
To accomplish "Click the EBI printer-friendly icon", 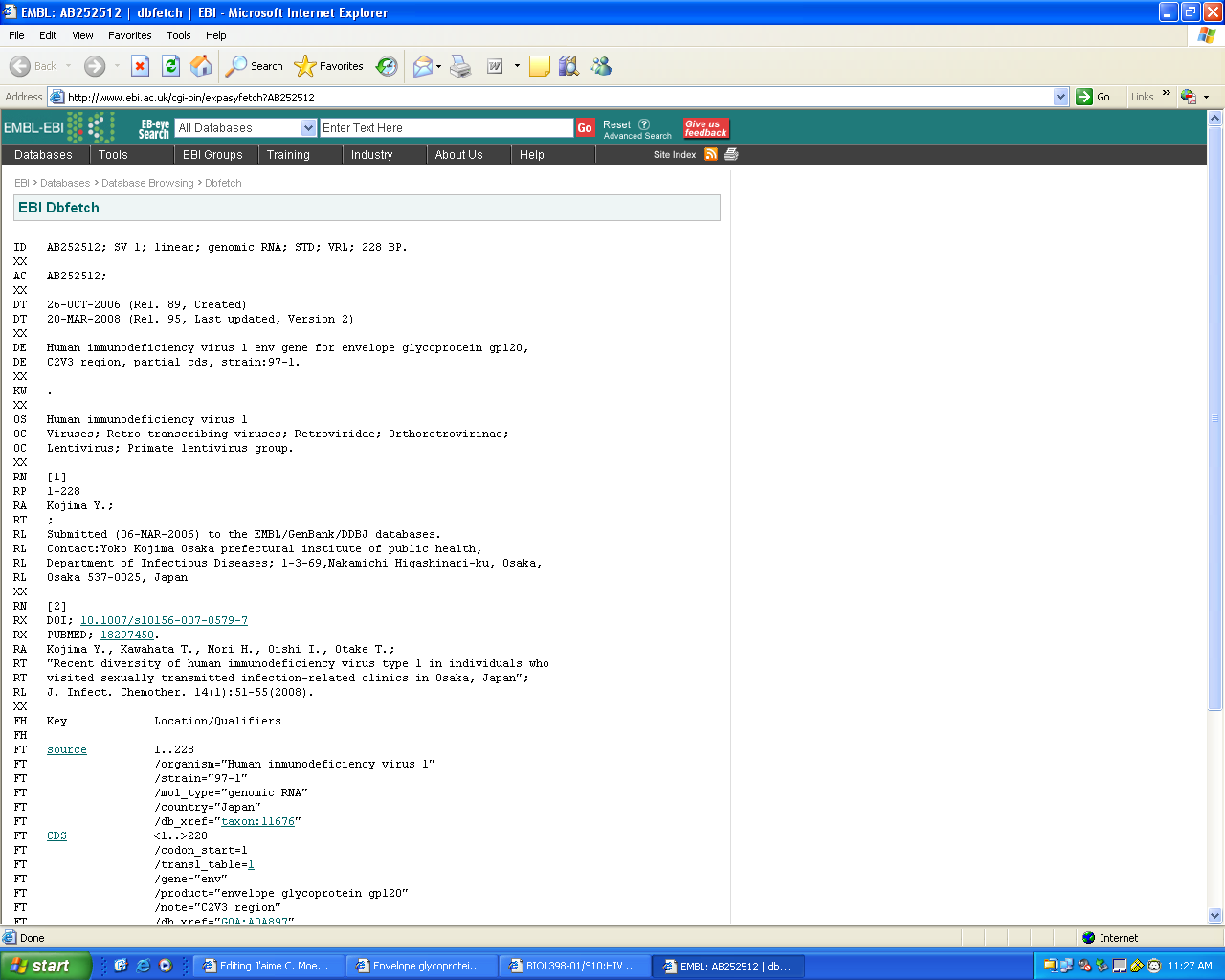I will click(x=731, y=154).
